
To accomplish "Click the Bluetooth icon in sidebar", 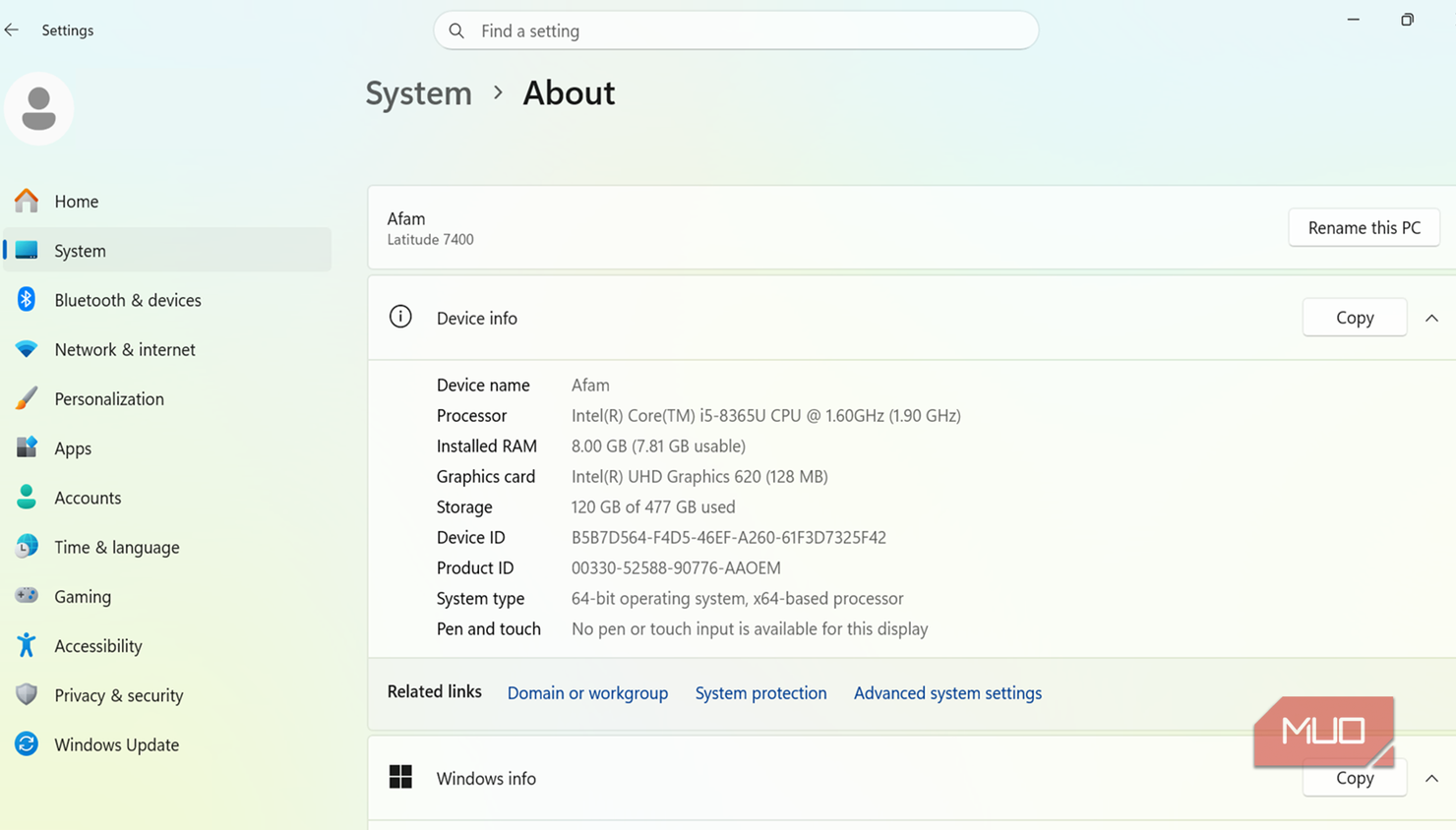I will (27, 300).
